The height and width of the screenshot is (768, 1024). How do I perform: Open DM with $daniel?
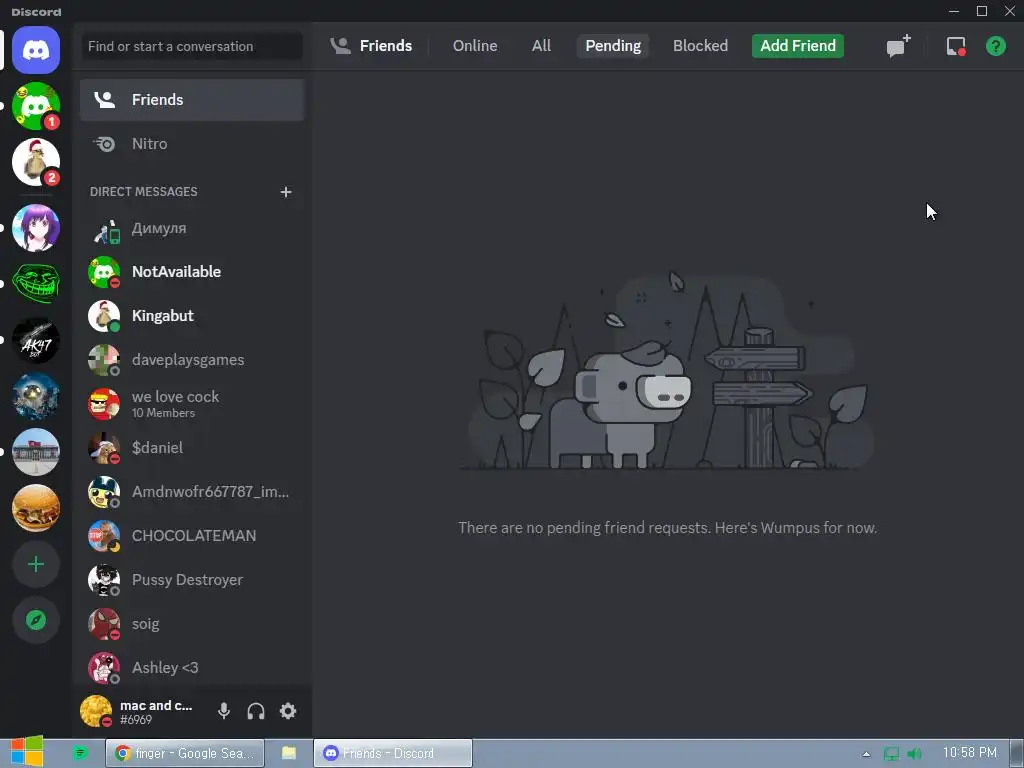tap(192, 448)
